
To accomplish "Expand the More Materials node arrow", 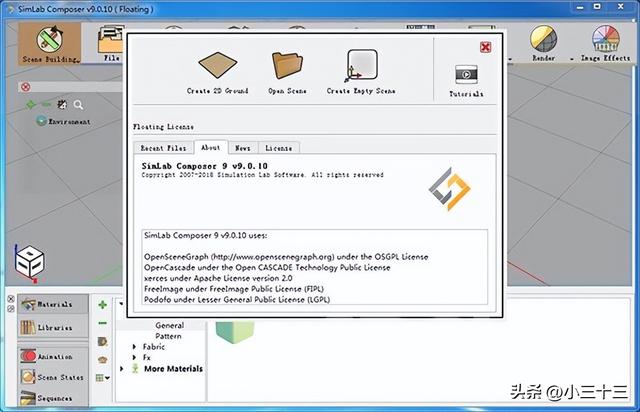I will click(x=122, y=369).
